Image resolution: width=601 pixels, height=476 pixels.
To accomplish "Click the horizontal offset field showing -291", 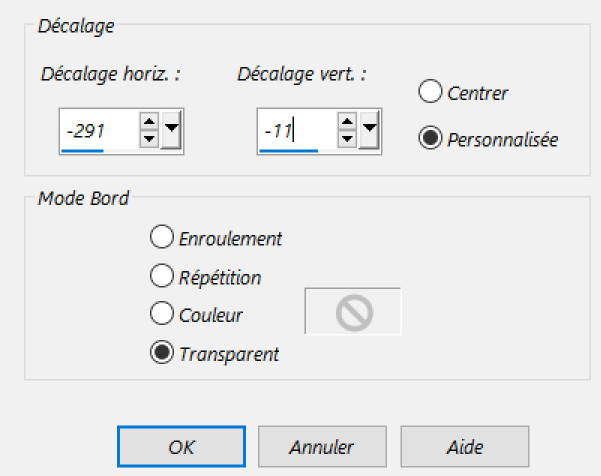I will point(97,131).
